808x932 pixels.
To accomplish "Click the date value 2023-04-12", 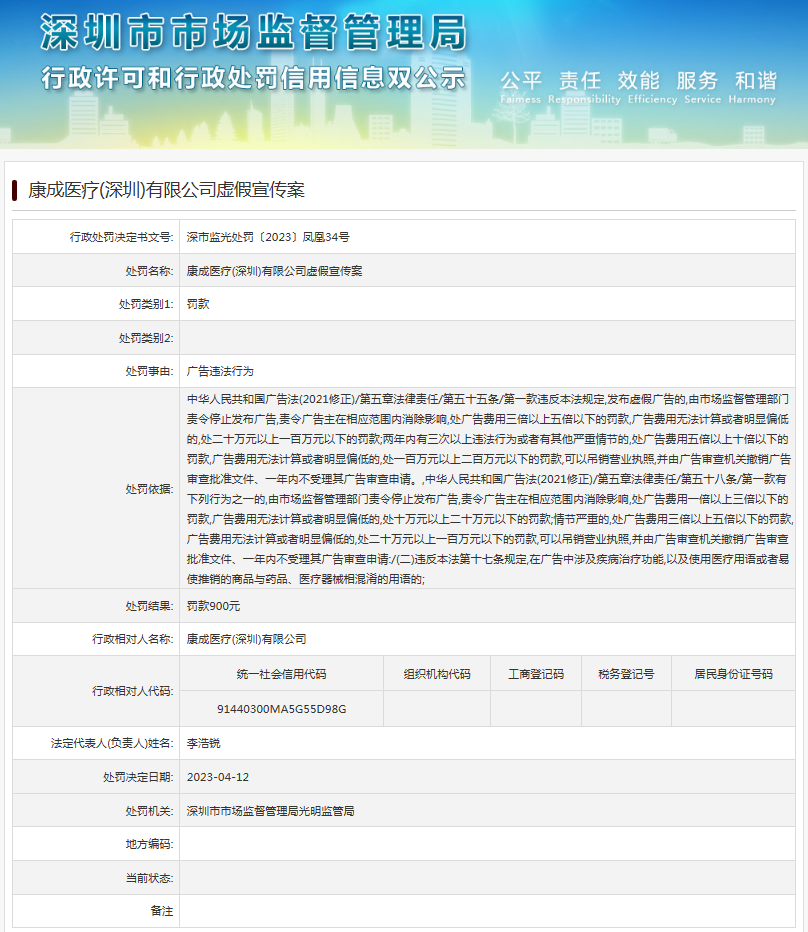I will click(x=218, y=777).
